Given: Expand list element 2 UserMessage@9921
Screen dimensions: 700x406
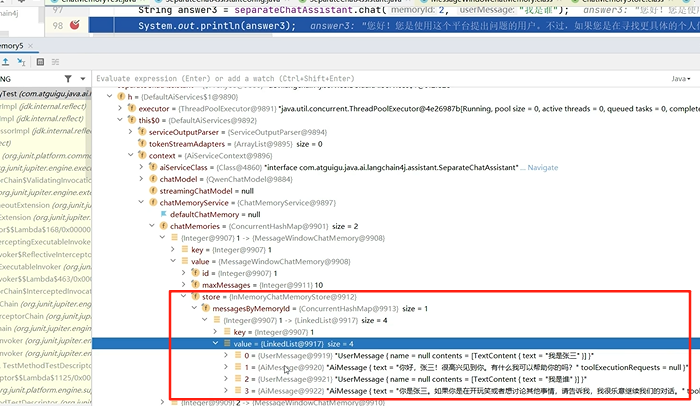Looking at the screenshot, I should pyautogui.click(x=226, y=379).
